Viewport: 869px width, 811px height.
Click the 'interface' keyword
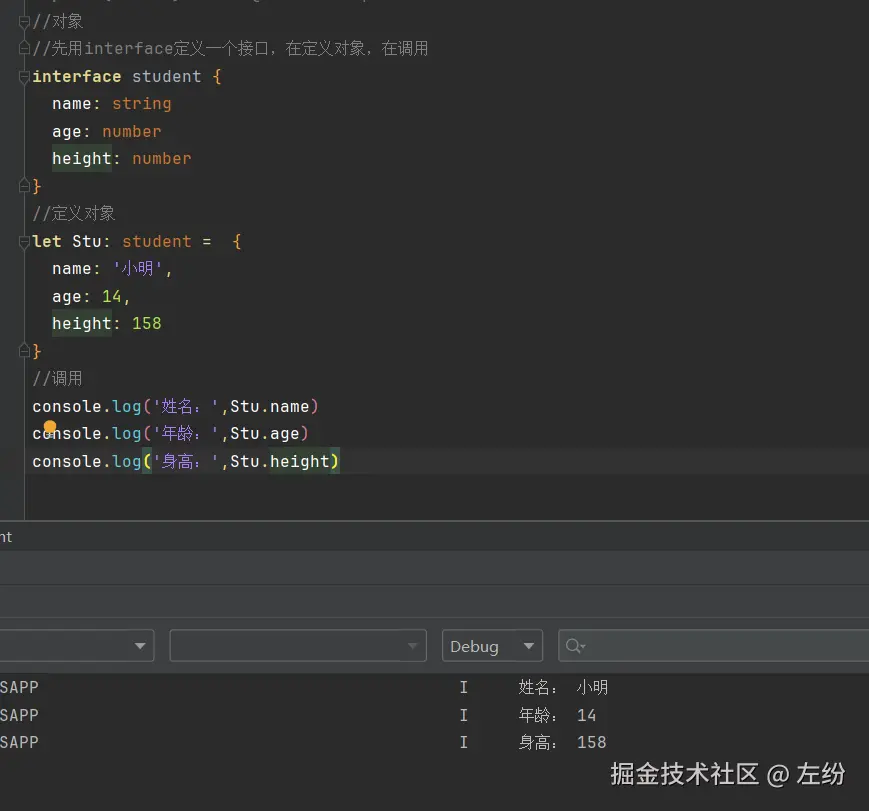pos(76,76)
